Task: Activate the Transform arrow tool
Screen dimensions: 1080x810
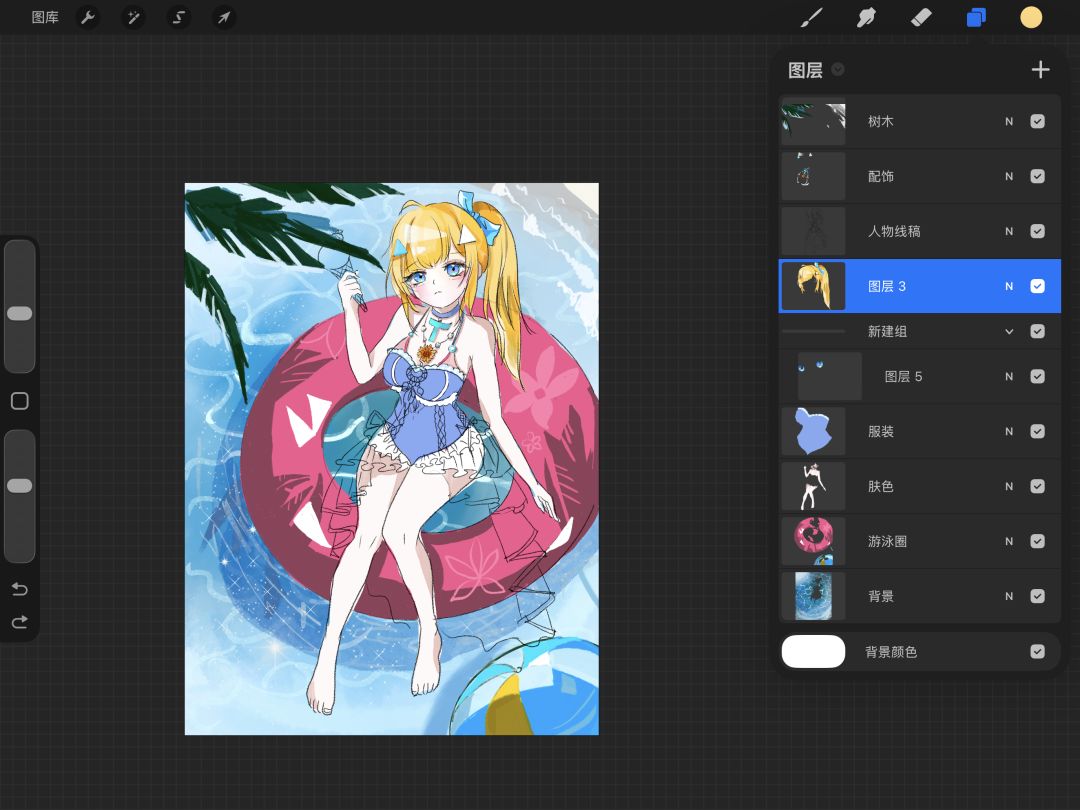Action: [x=224, y=17]
